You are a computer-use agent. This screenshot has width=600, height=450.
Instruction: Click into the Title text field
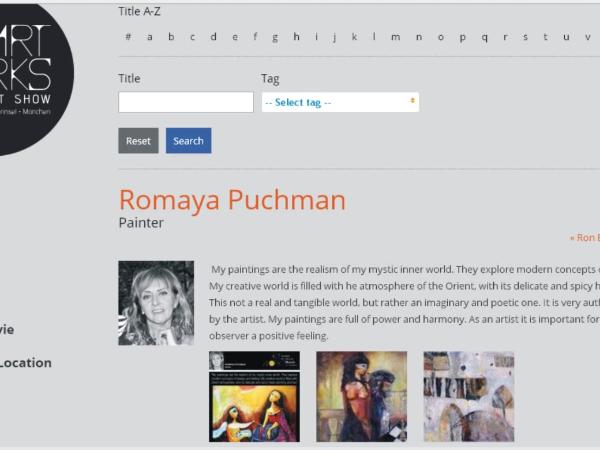186,102
